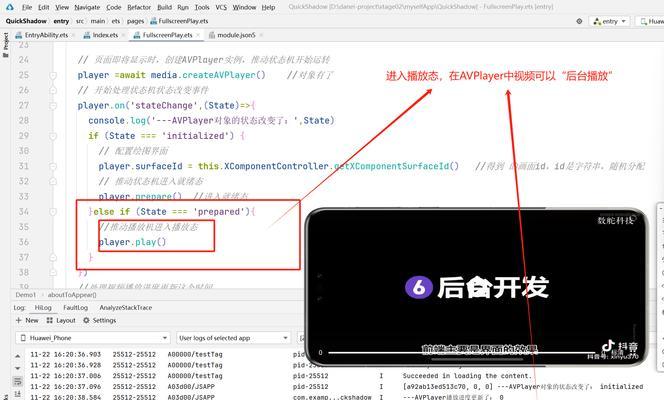Toggle fold marker at line 32
The width and height of the screenshot is (664, 400).
click(53, 182)
